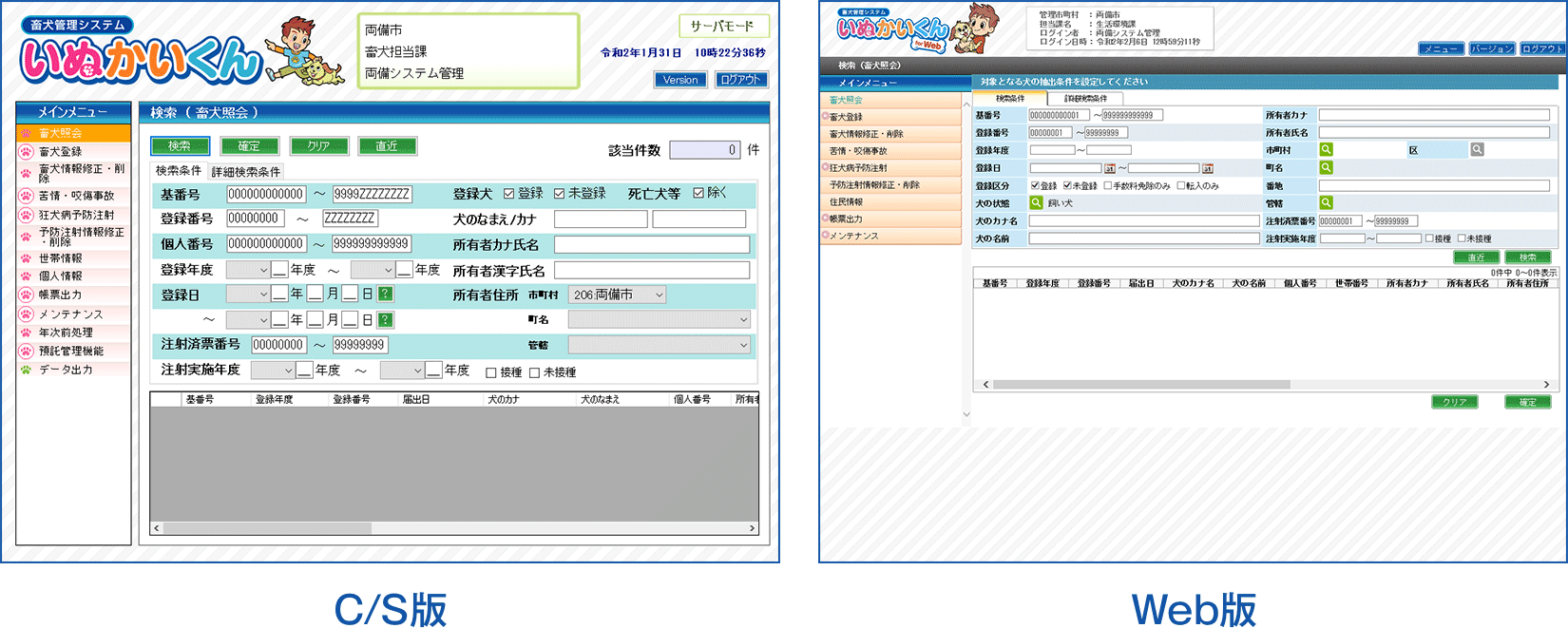Click paw icon beside 年次前処理 in C/S版
Screen dimensions: 1568x628
pyautogui.click(x=27, y=333)
